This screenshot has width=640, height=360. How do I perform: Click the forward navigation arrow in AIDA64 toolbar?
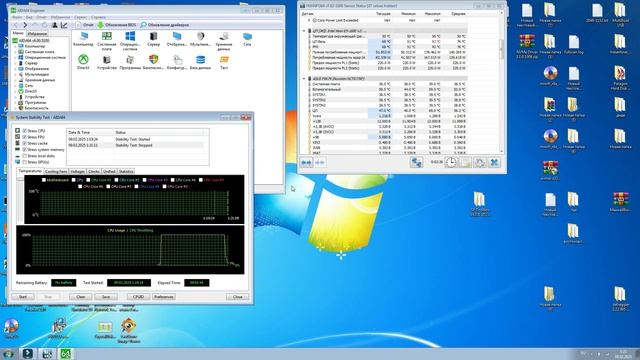point(25,25)
